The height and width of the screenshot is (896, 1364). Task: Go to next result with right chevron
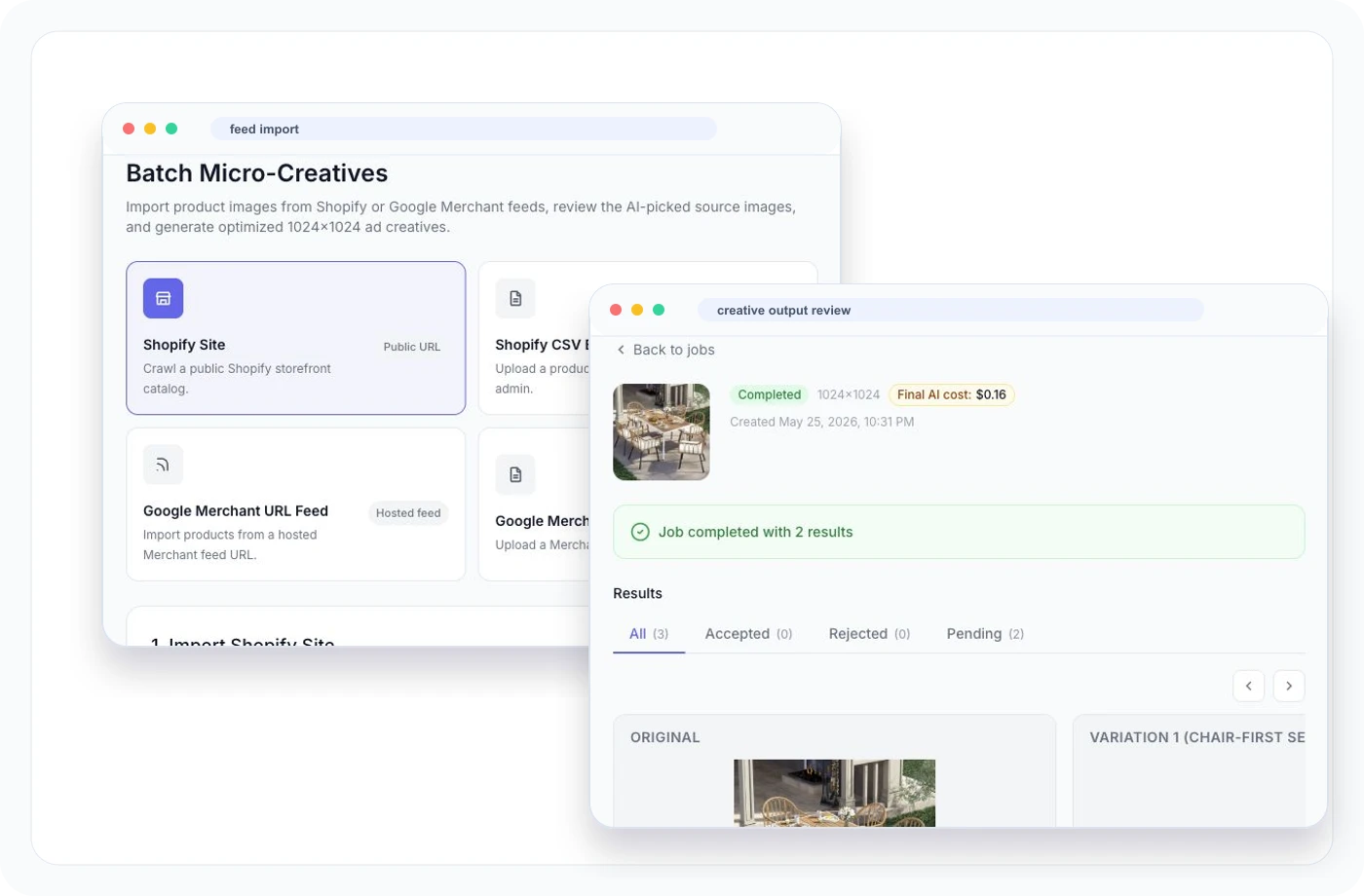point(1288,686)
